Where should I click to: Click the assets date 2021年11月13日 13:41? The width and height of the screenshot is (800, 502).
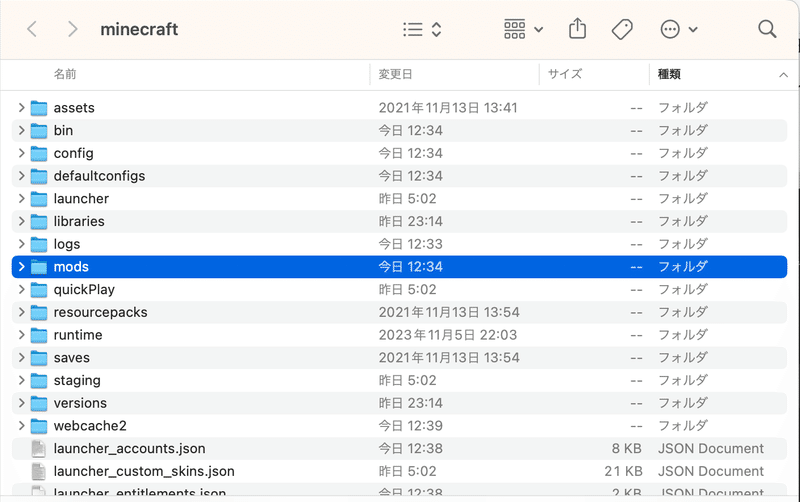click(448, 108)
